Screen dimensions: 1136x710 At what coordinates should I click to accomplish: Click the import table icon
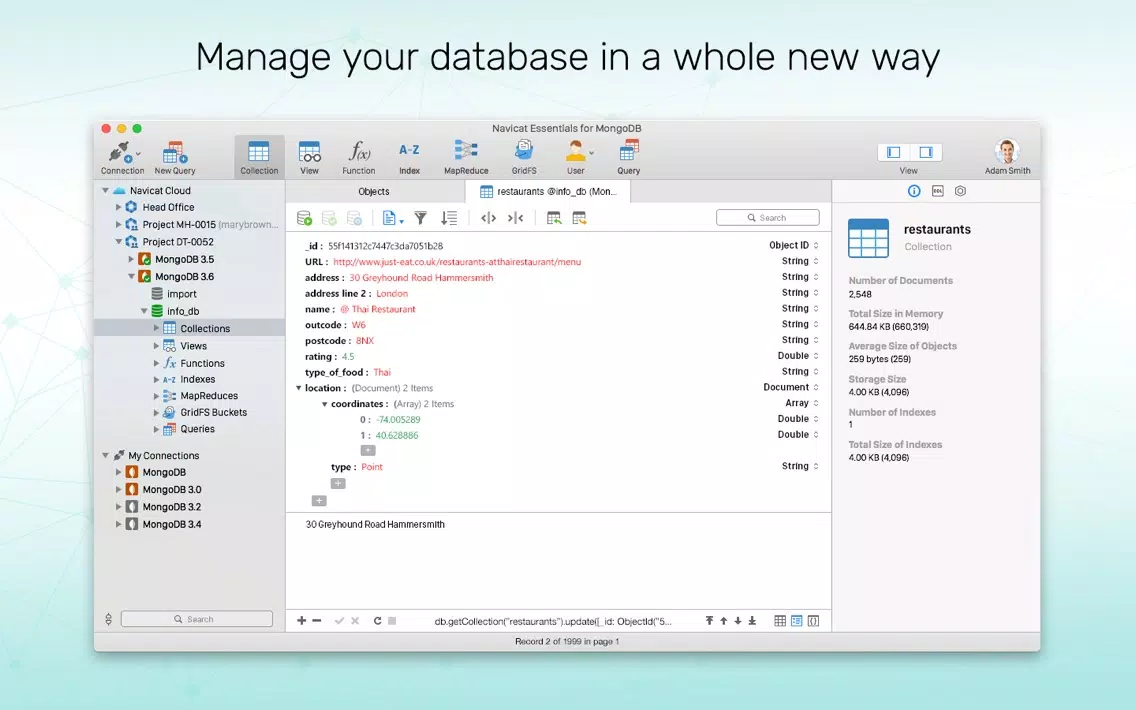(x=554, y=218)
